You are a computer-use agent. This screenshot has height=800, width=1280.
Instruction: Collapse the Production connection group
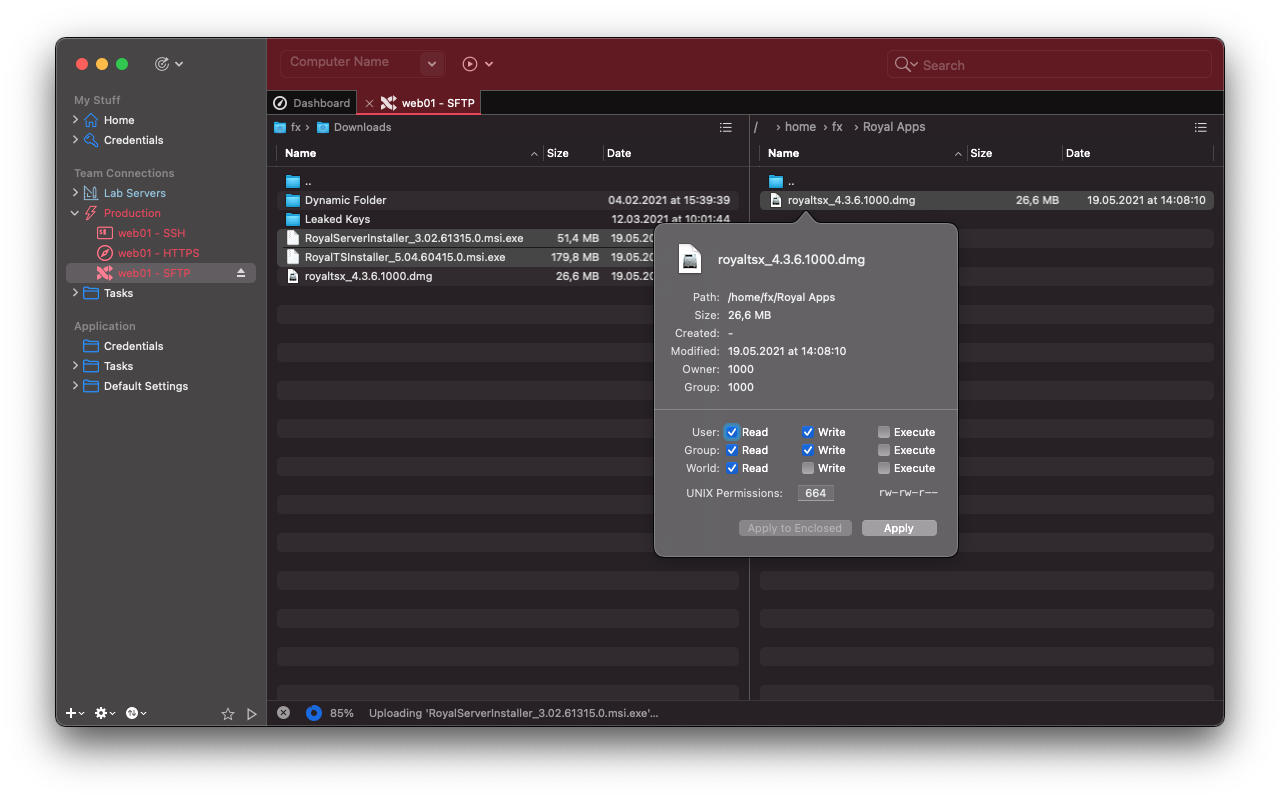[74, 212]
